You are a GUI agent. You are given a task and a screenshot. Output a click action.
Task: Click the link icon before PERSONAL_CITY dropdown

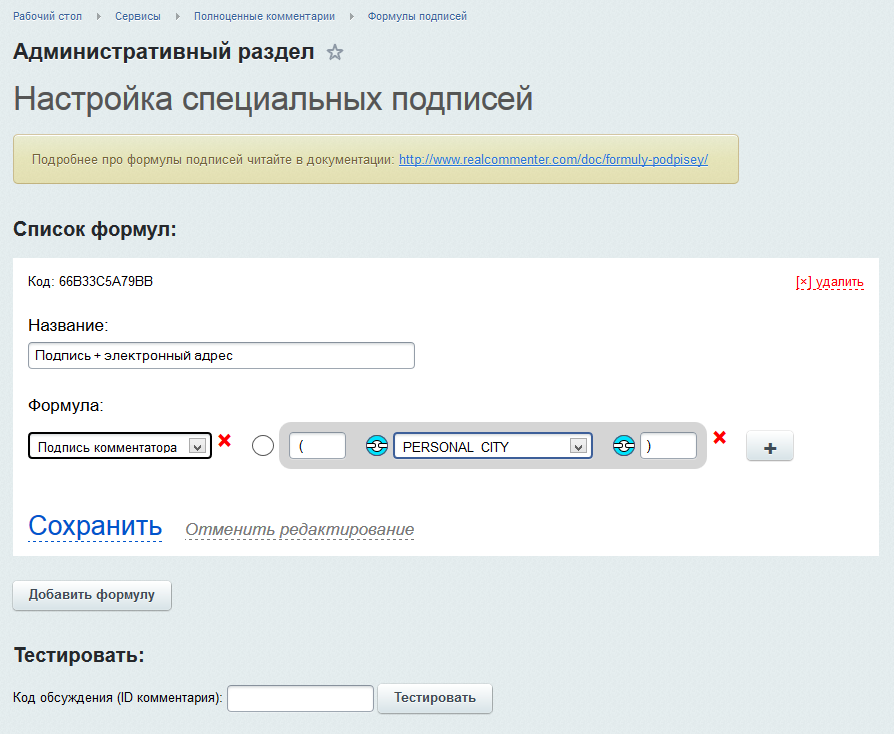377,446
